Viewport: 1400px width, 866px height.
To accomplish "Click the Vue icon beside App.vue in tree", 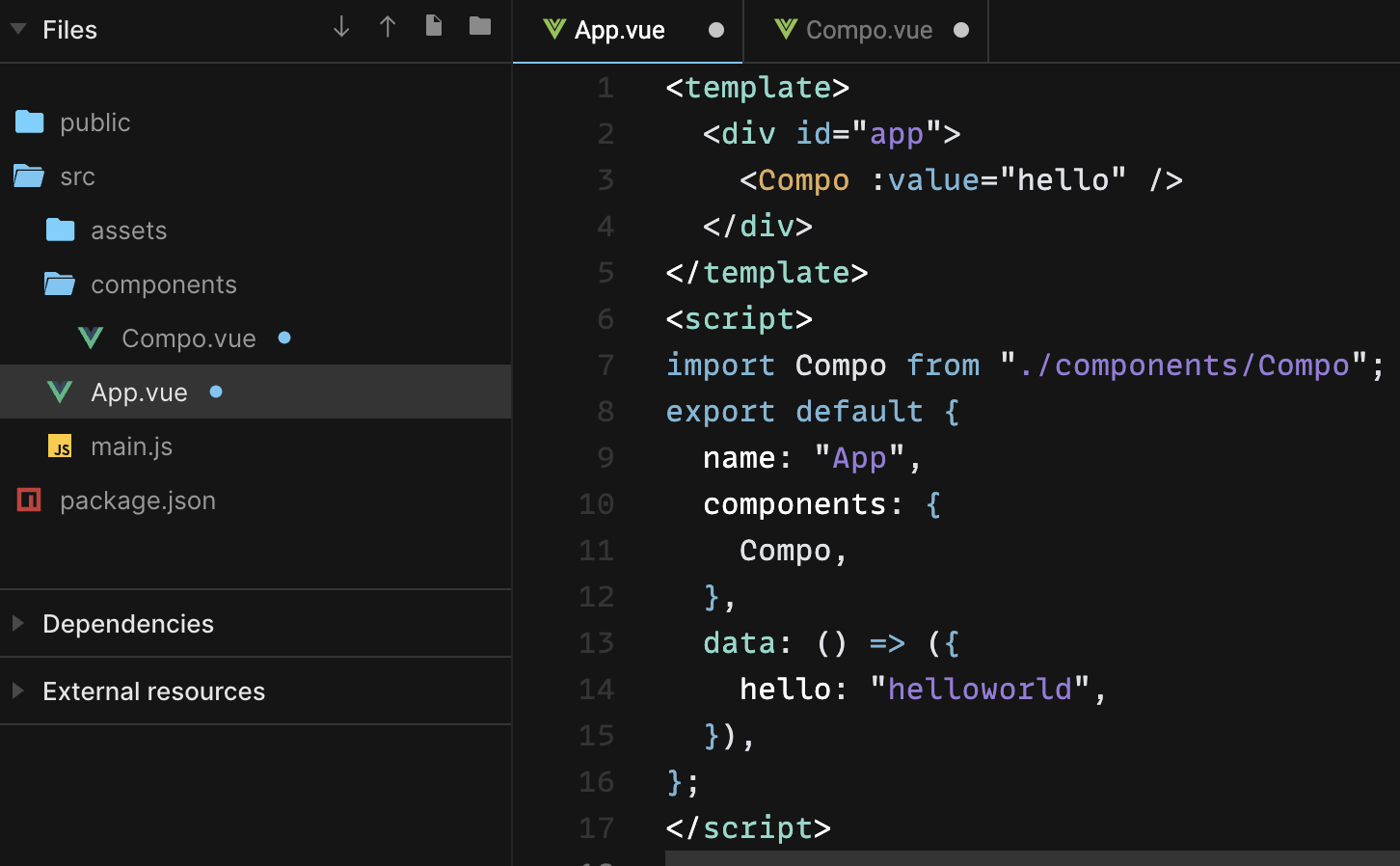I will (60, 392).
